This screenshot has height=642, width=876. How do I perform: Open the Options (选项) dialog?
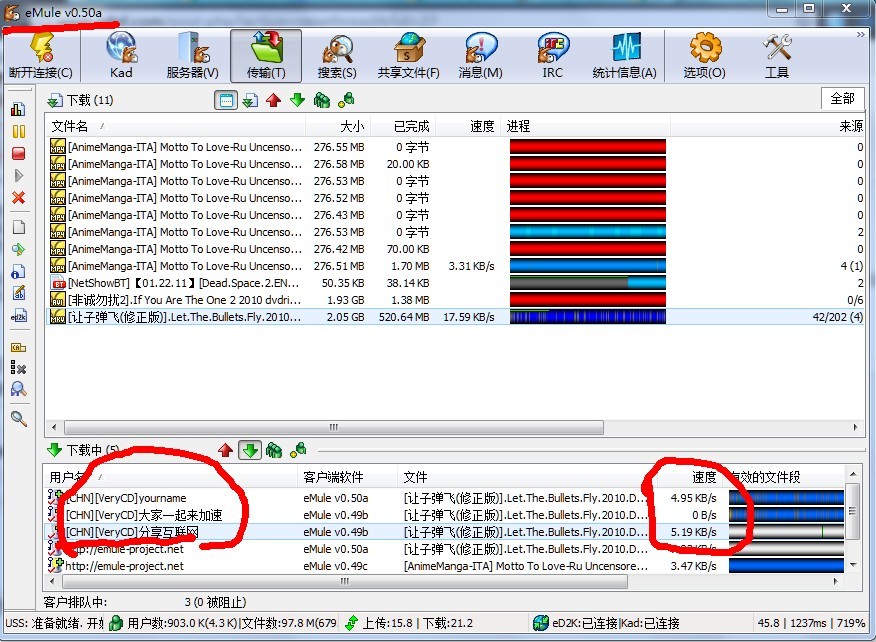click(x=704, y=55)
